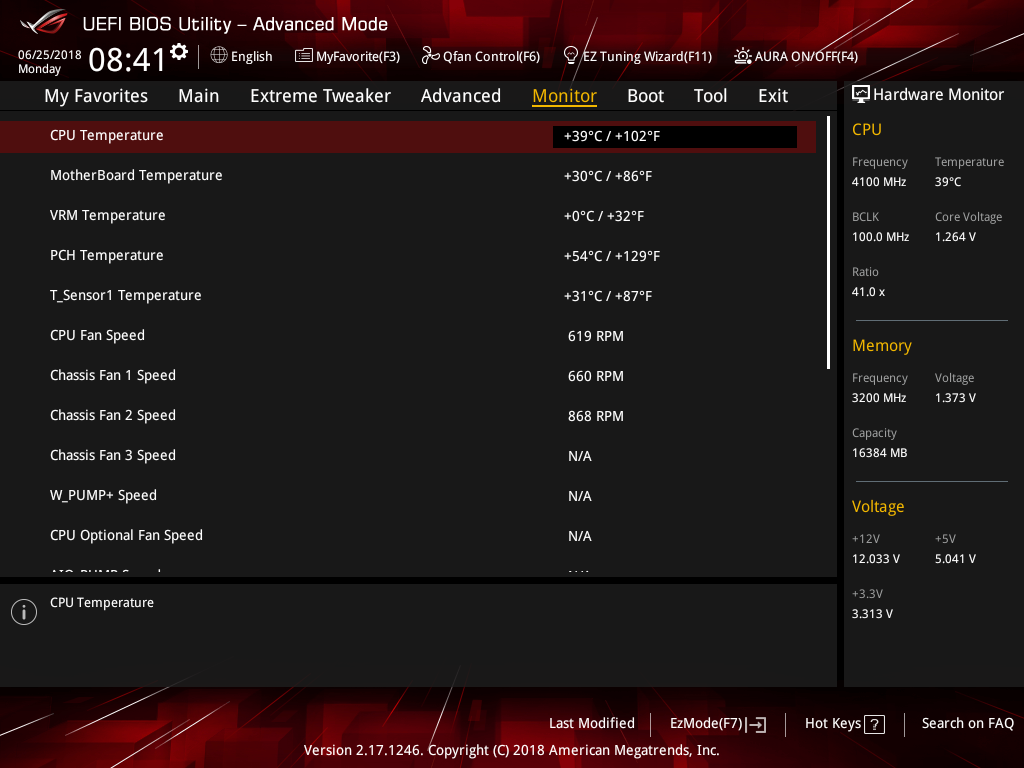Switch to EzMode(F7)

point(706,724)
